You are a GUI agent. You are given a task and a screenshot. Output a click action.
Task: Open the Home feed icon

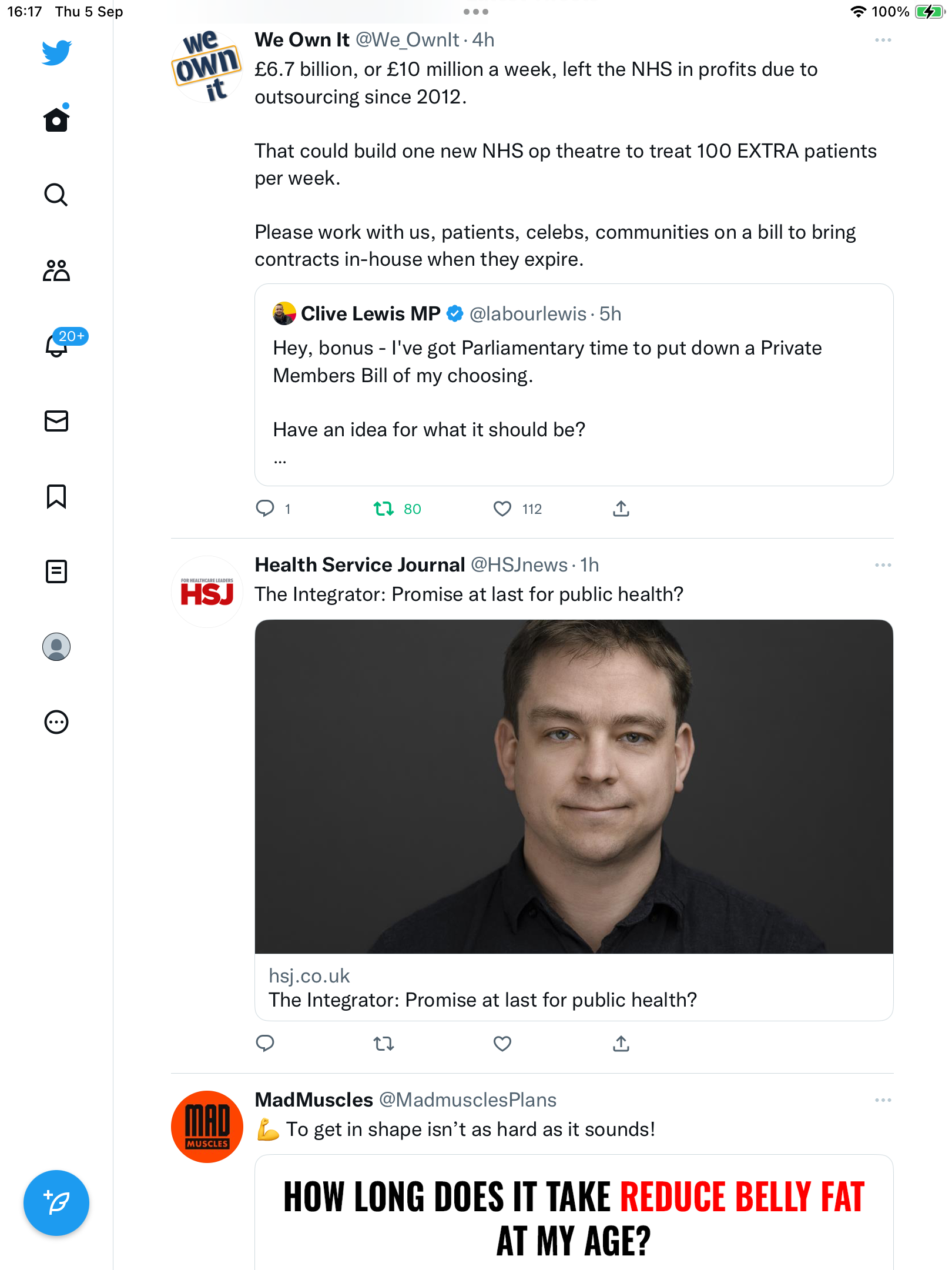pos(56,119)
